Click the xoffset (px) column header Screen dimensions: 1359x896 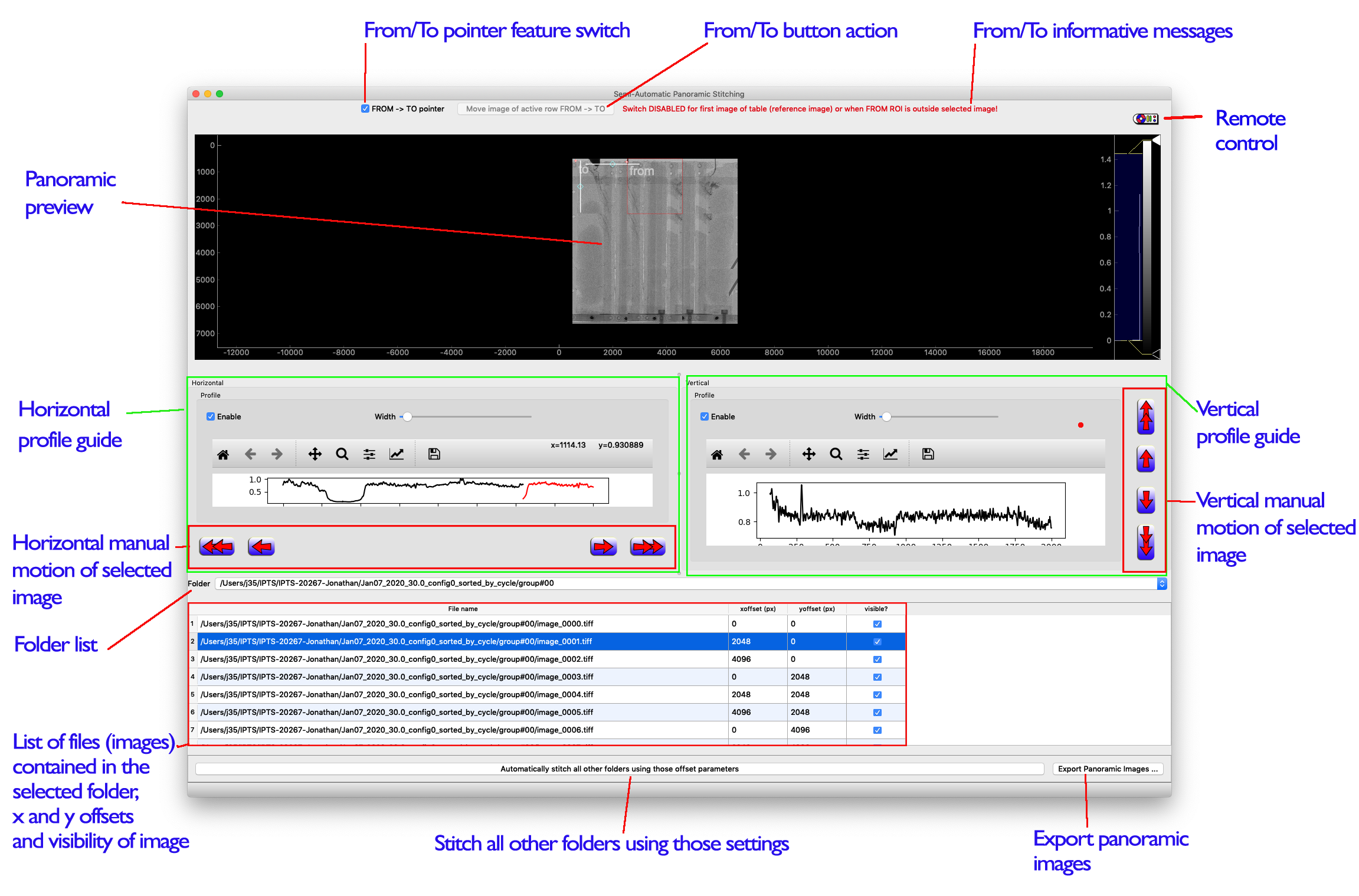[758, 609]
